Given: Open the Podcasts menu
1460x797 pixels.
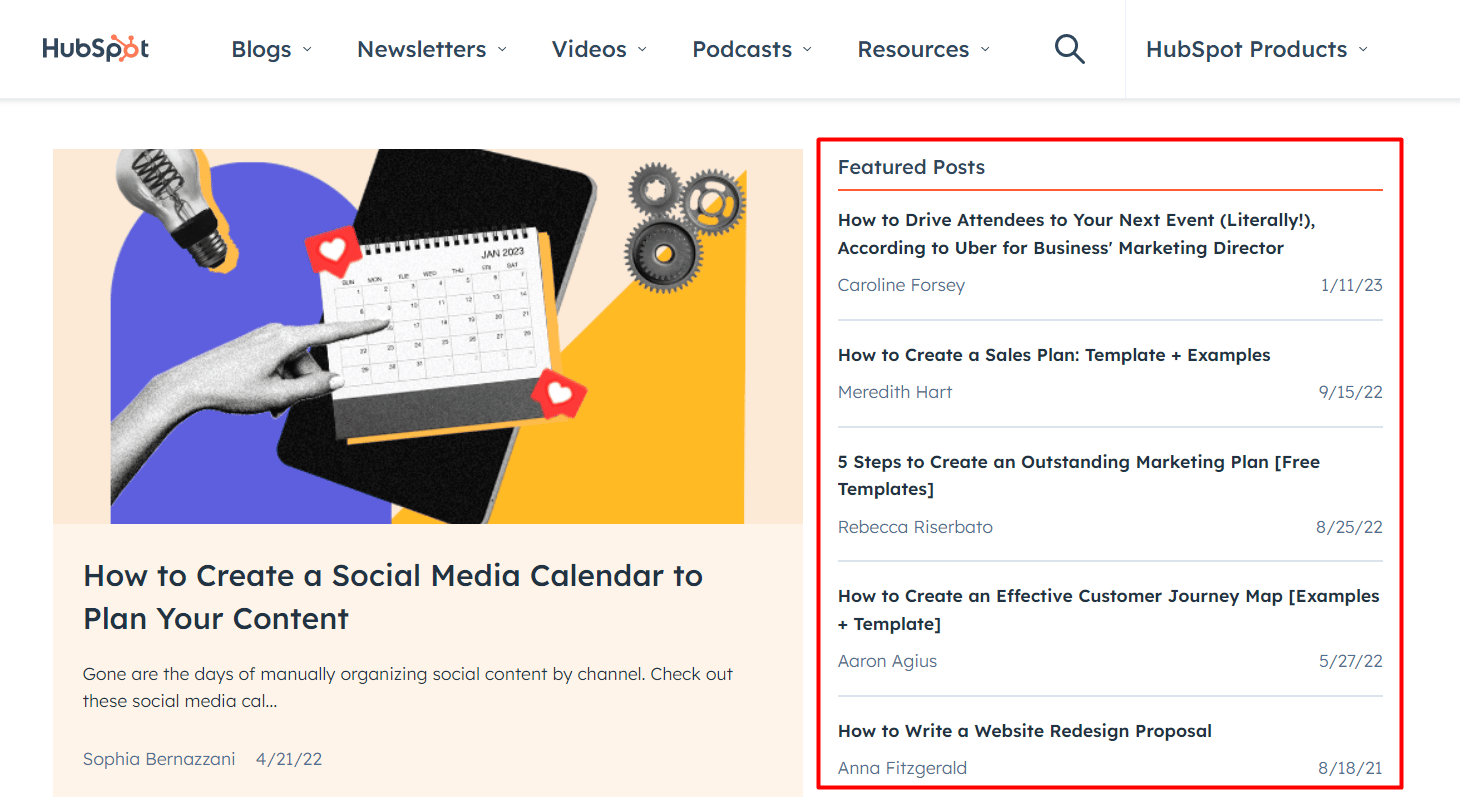Looking at the screenshot, I should pyautogui.click(x=752, y=49).
